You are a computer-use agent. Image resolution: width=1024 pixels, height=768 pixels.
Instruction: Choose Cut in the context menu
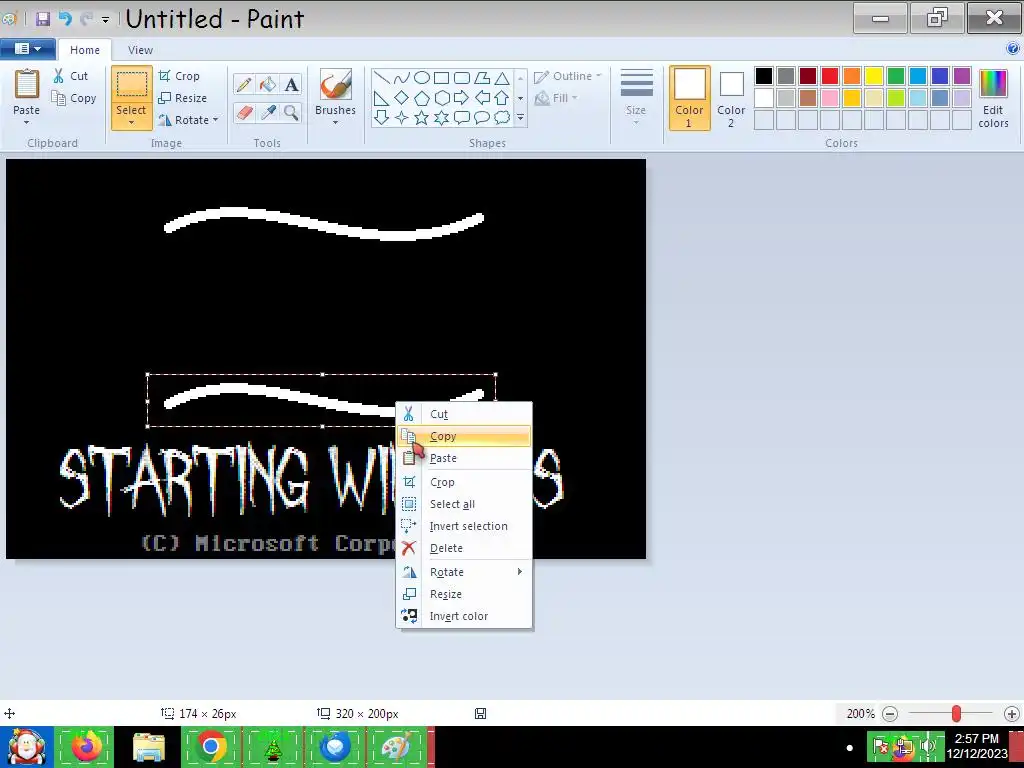(x=464, y=414)
